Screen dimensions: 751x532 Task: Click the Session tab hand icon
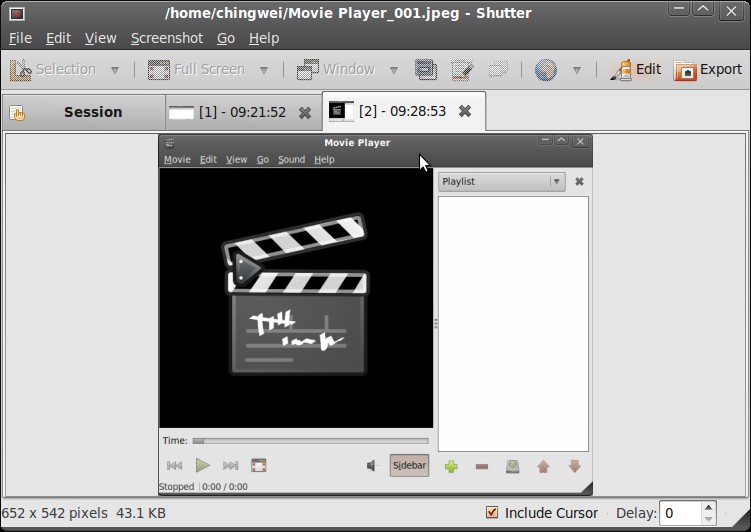click(x=17, y=113)
